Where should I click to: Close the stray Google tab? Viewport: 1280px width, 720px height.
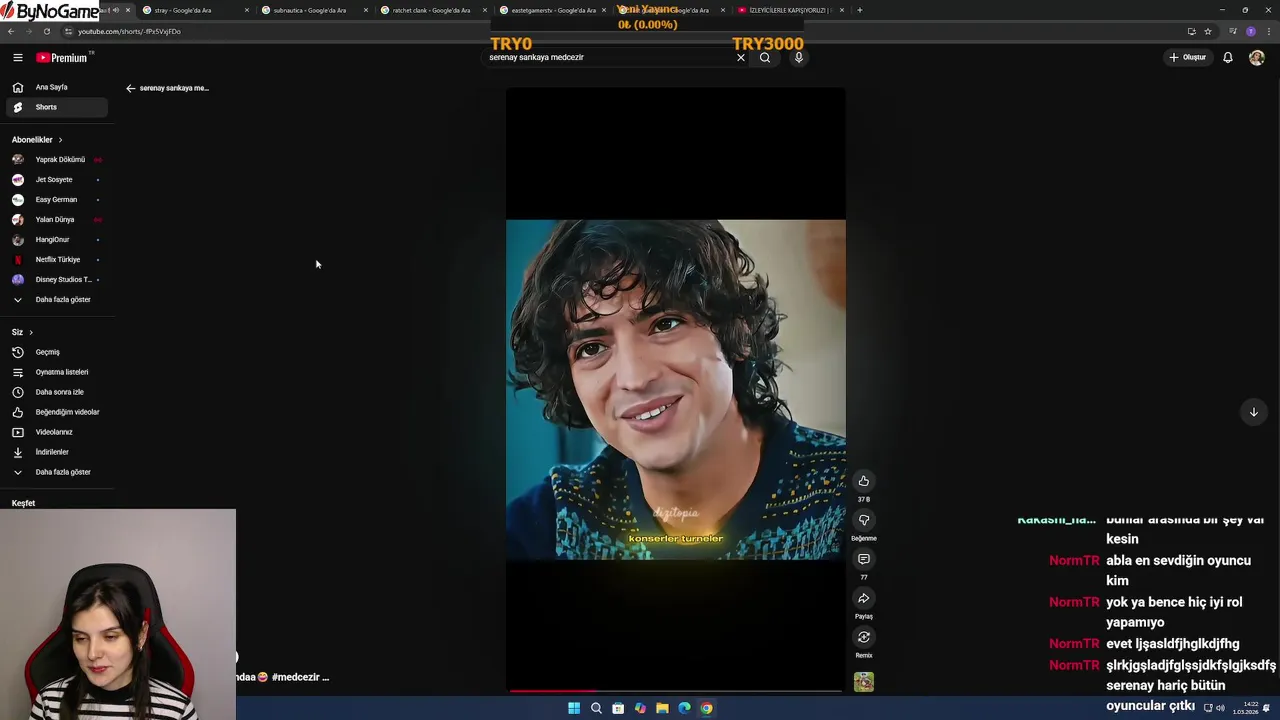click(247, 10)
